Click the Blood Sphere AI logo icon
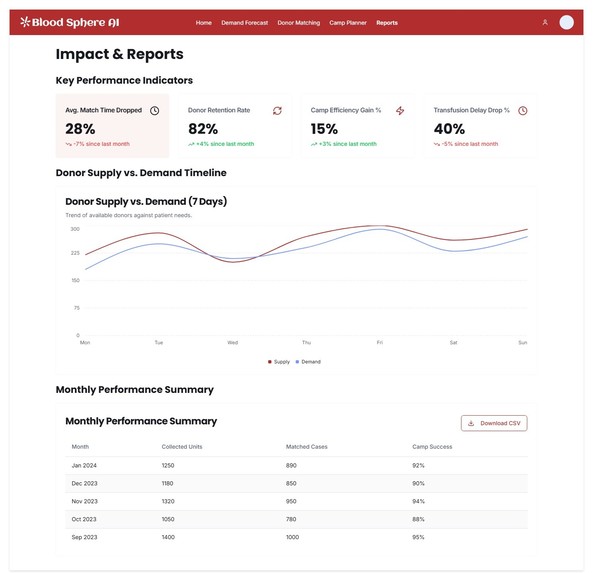The height and width of the screenshot is (573, 593). 25,22
